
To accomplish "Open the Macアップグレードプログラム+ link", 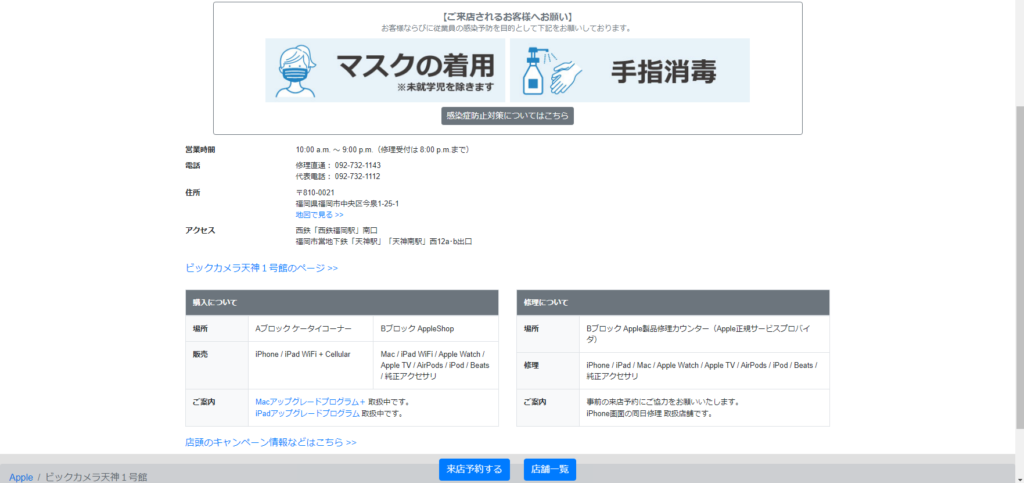I will [310, 401].
